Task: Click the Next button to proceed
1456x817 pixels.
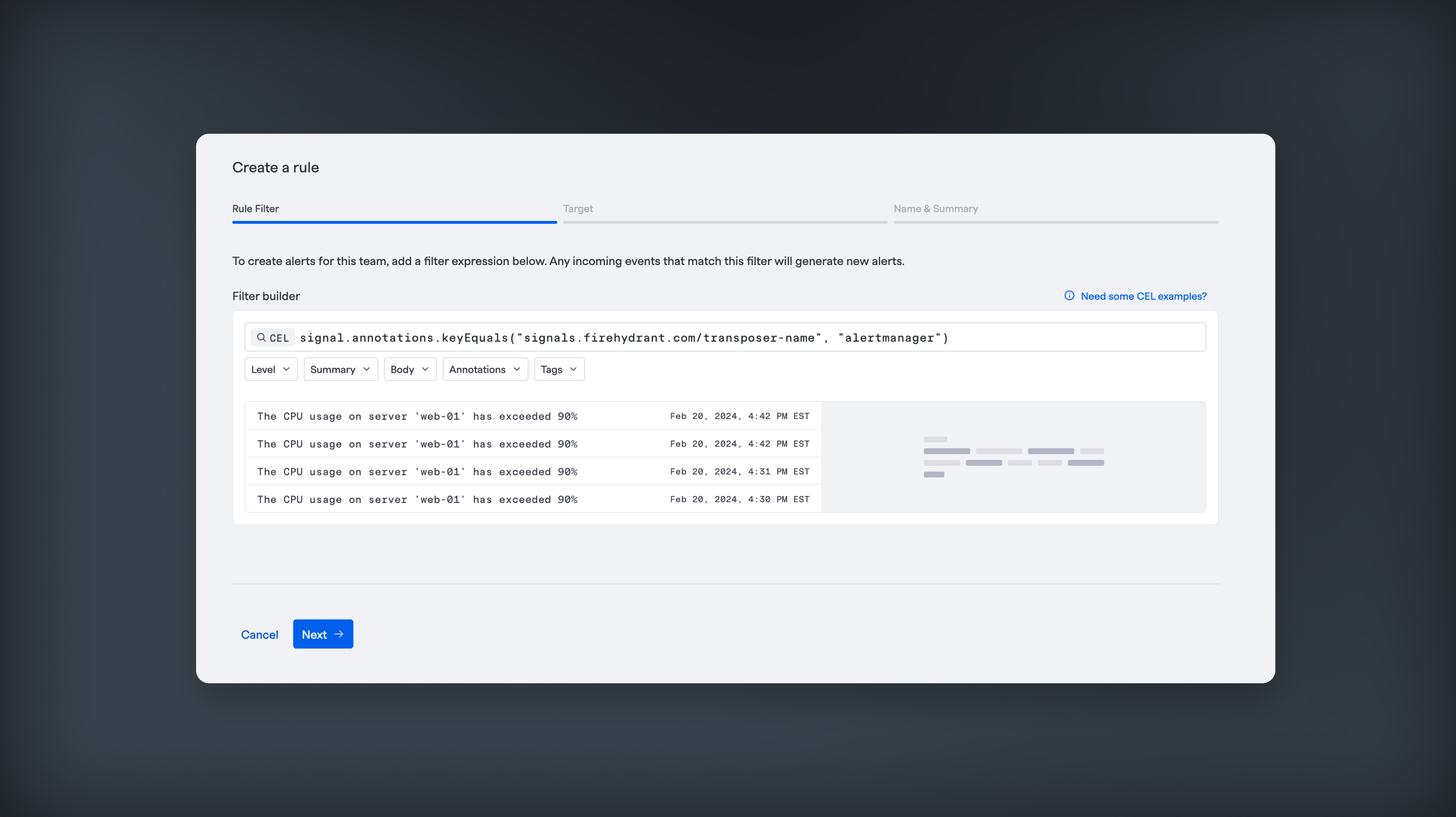Action: pyautogui.click(x=323, y=634)
